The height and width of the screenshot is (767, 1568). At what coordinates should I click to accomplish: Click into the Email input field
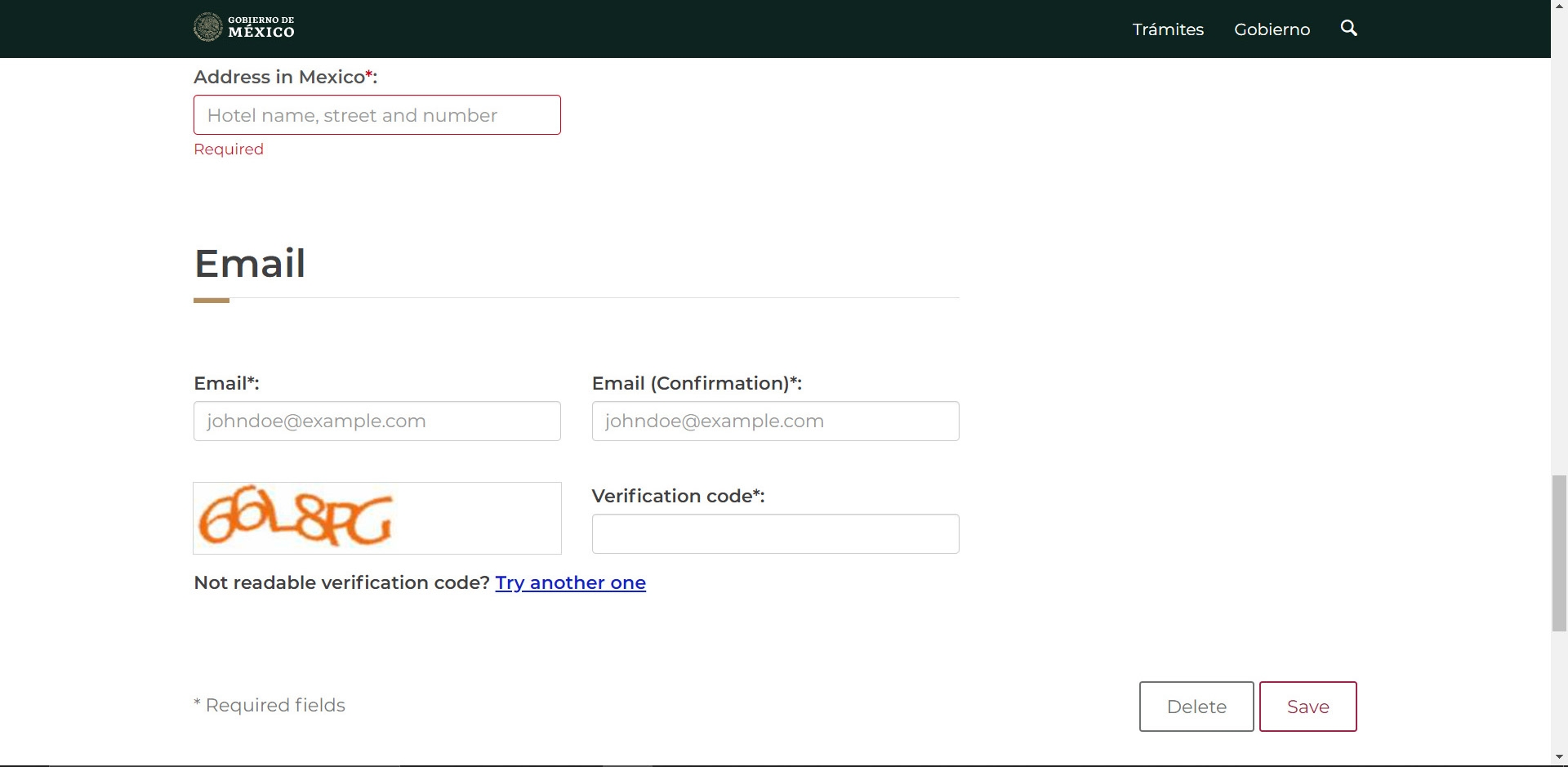click(x=376, y=421)
